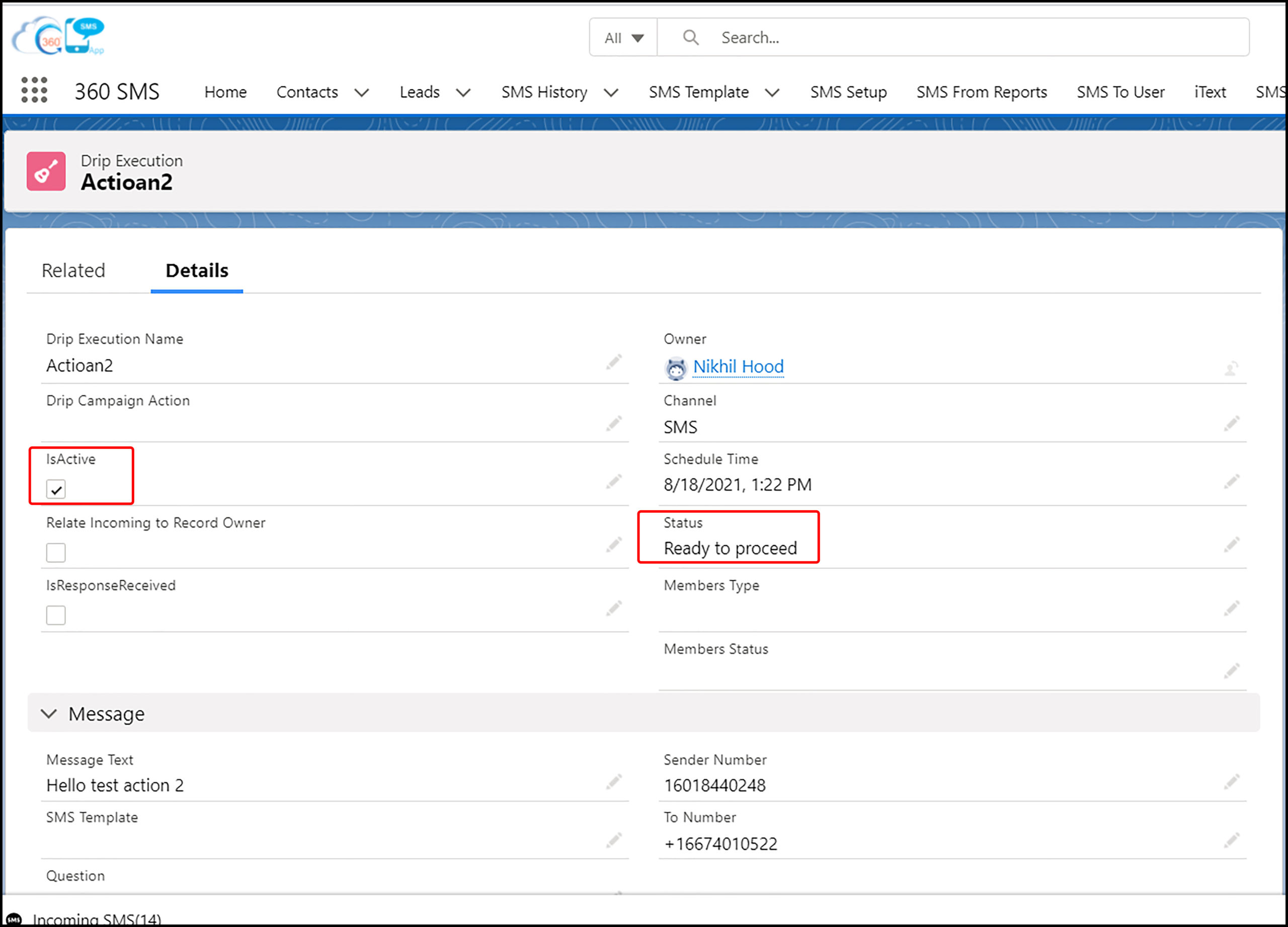Image resolution: width=1288 pixels, height=927 pixels.
Task: Open SMS History nav item
Action: (544, 92)
